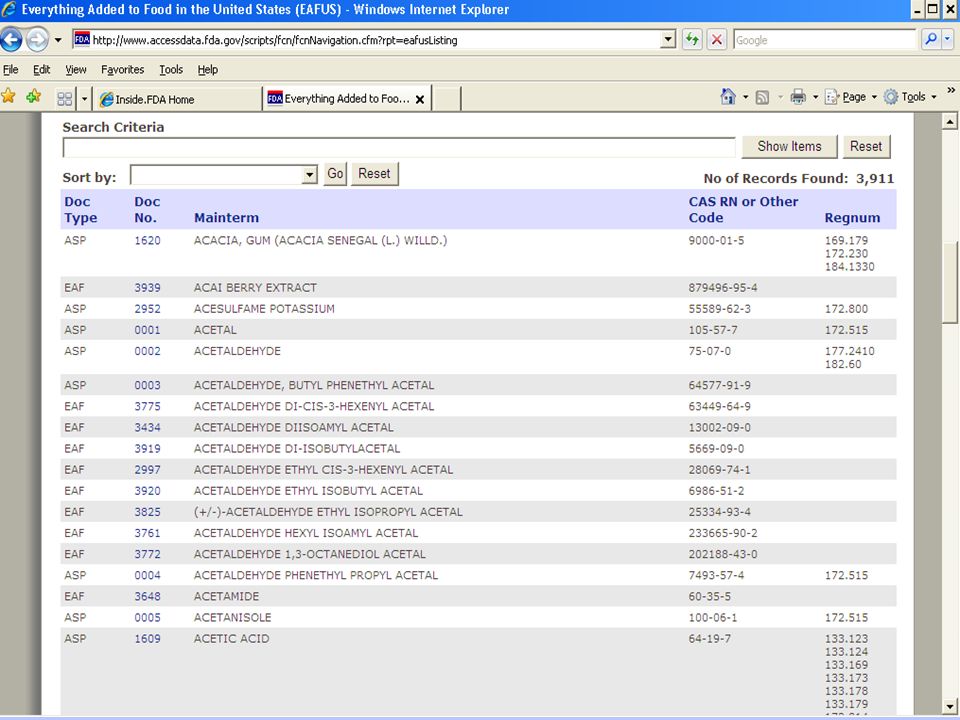Image resolution: width=960 pixels, height=720 pixels.
Task: Select the Everything Added to Food tab
Action: pyautogui.click(x=347, y=99)
